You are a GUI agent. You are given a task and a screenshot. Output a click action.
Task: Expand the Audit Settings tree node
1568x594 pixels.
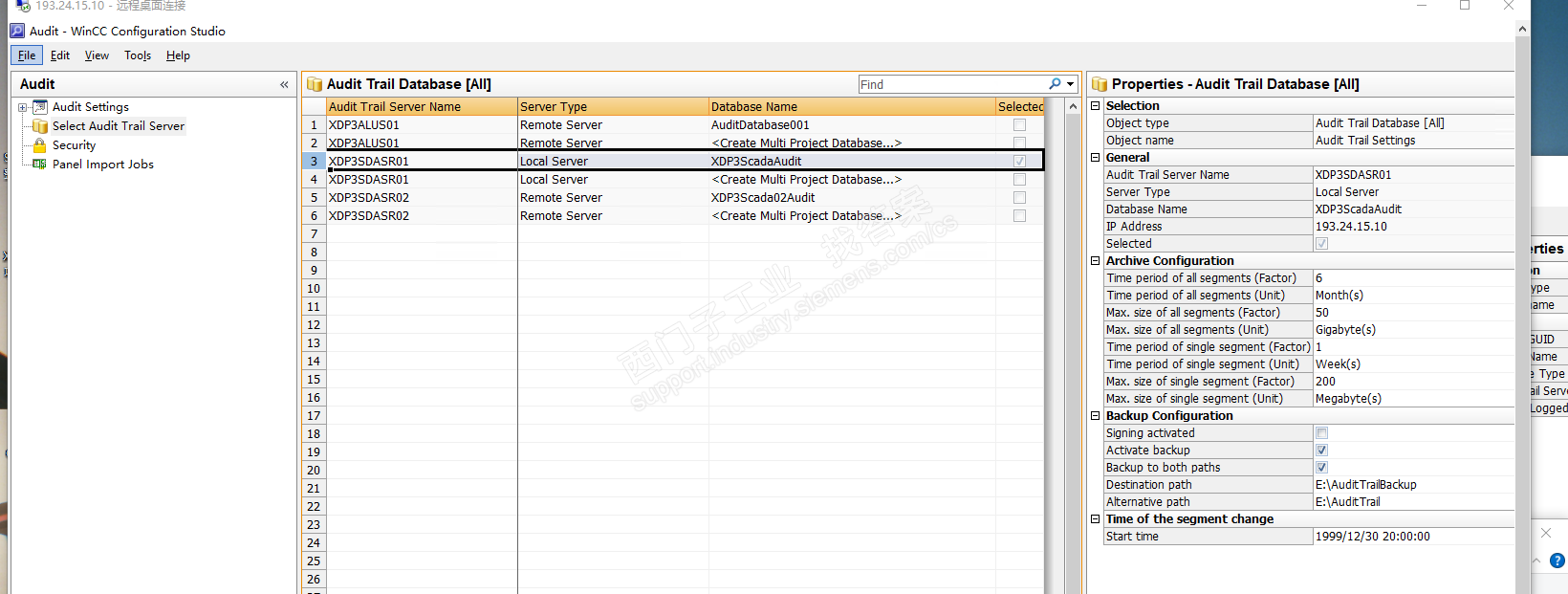point(23,107)
